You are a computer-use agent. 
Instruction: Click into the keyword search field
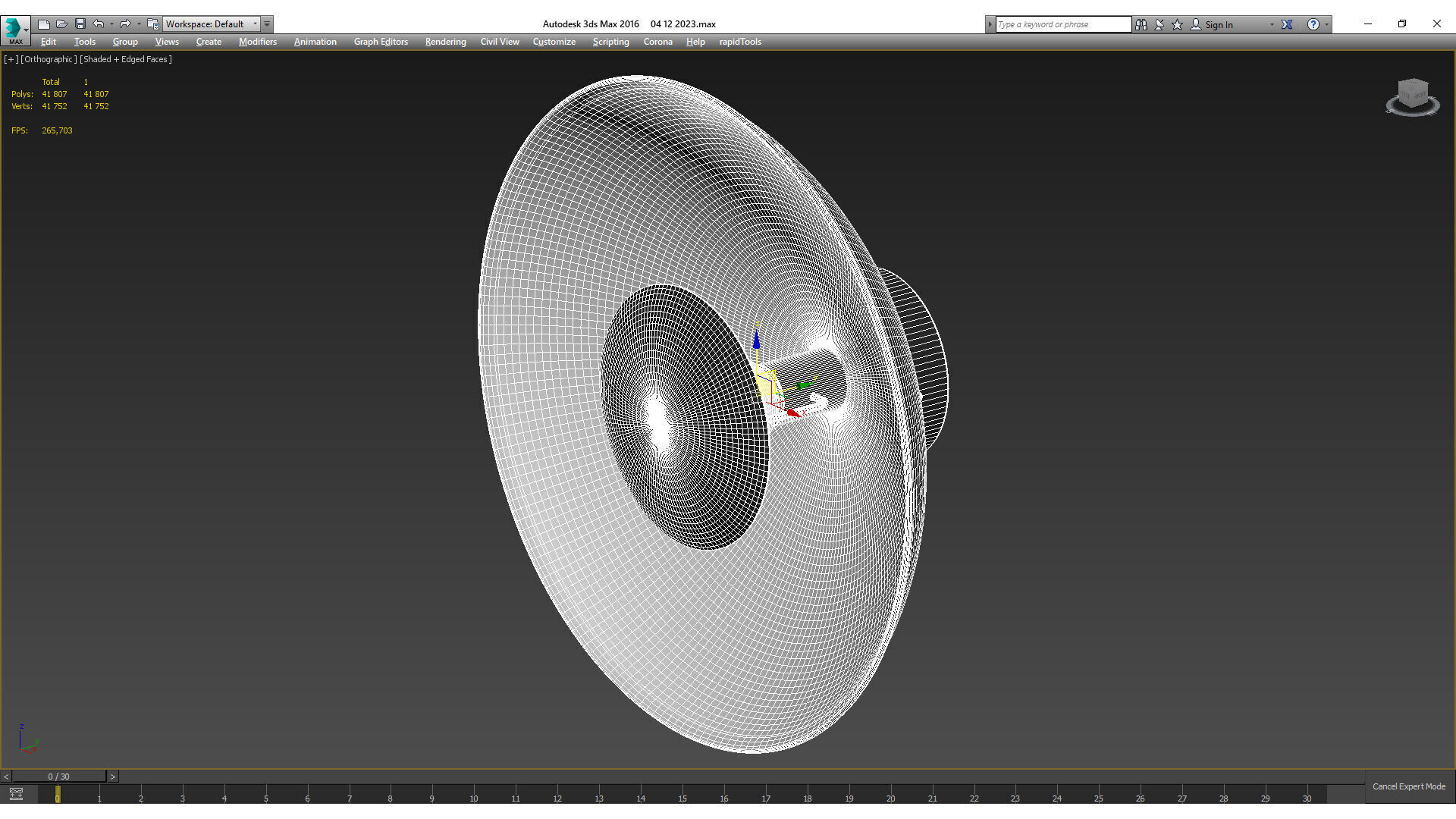[x=1062, y=24]
